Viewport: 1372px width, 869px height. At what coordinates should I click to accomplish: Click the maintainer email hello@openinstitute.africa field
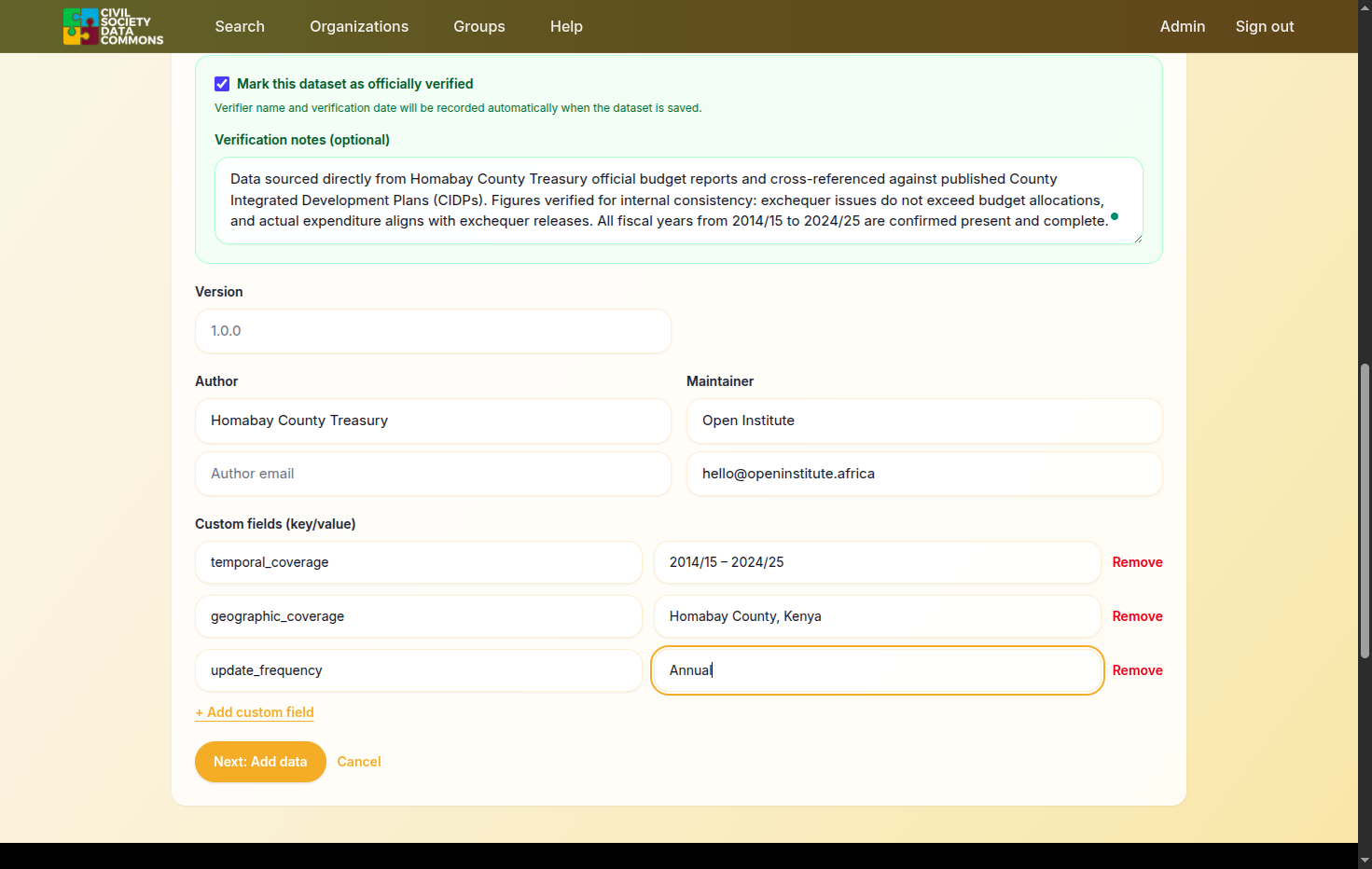tap(924, 474)
